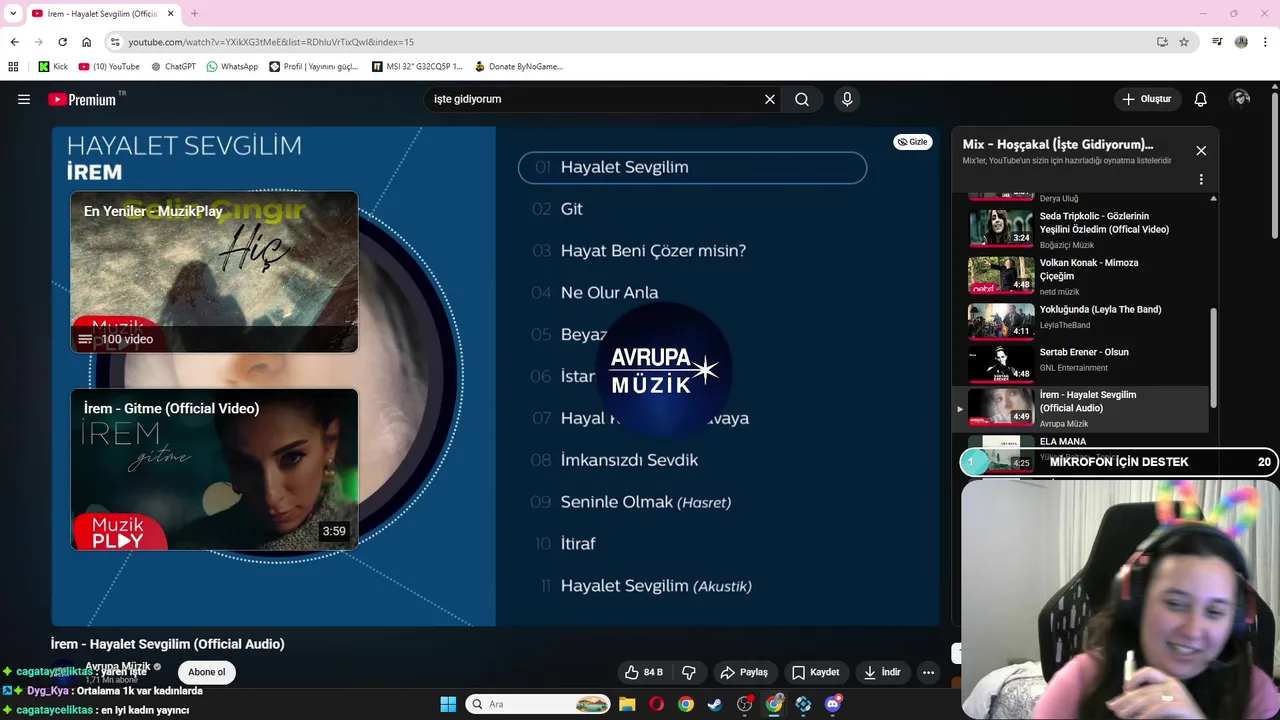The width and height of the screenshot is (1280, 720).
Task: Open the Kick bookmark
Action: pyautogui.click(x=53, y=67)
